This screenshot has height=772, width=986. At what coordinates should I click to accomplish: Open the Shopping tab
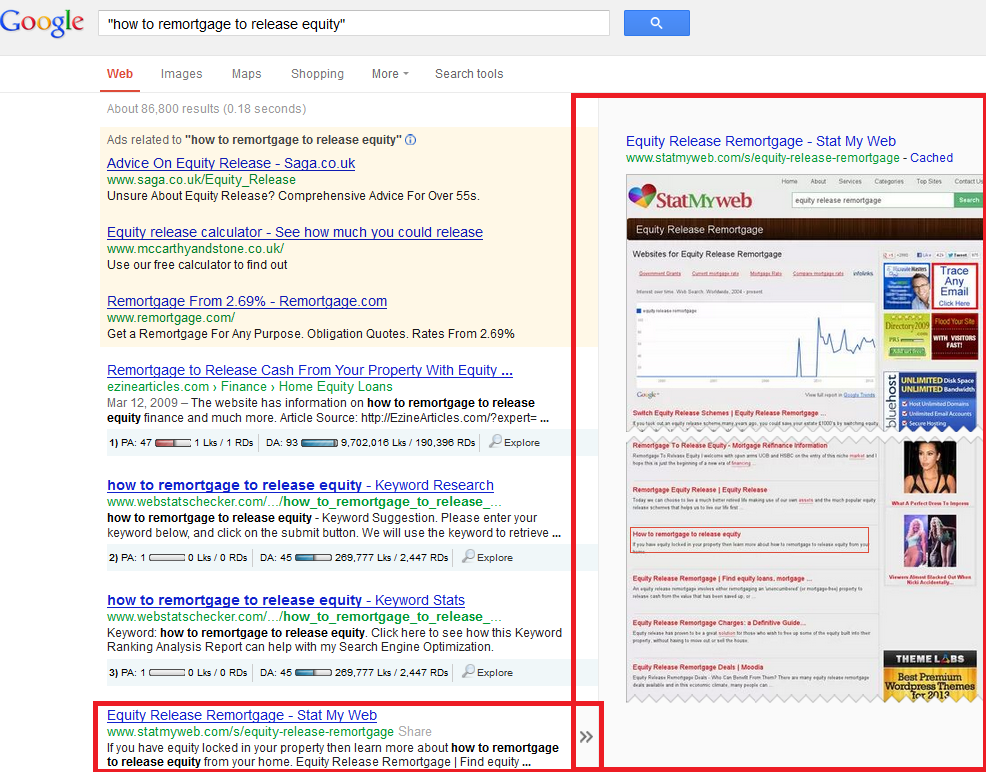[x=317, y=74]
